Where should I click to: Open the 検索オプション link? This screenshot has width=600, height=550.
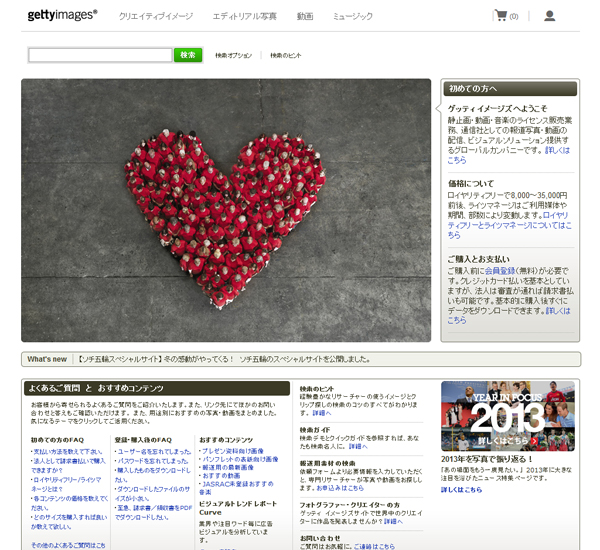click(x=233, y=55)
